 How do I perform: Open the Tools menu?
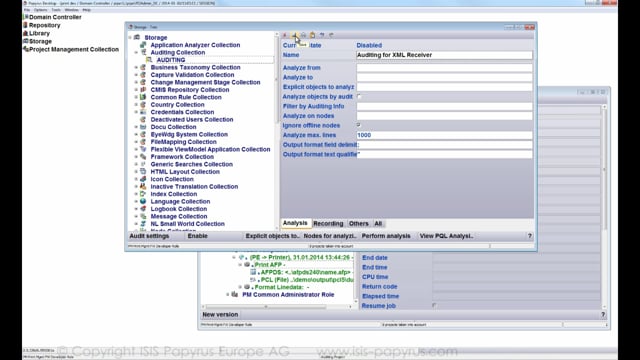click(56, 10)
